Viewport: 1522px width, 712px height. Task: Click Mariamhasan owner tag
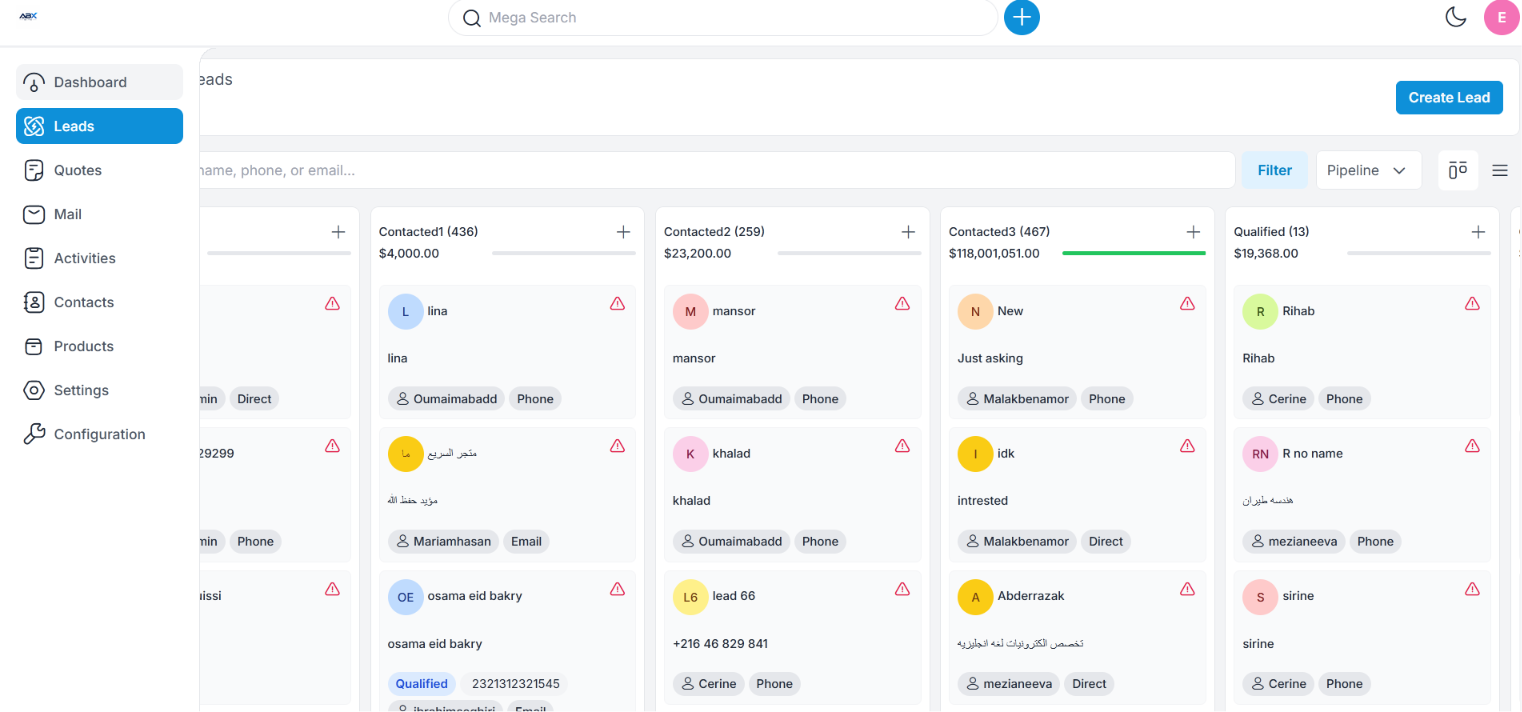click(444, 541)
